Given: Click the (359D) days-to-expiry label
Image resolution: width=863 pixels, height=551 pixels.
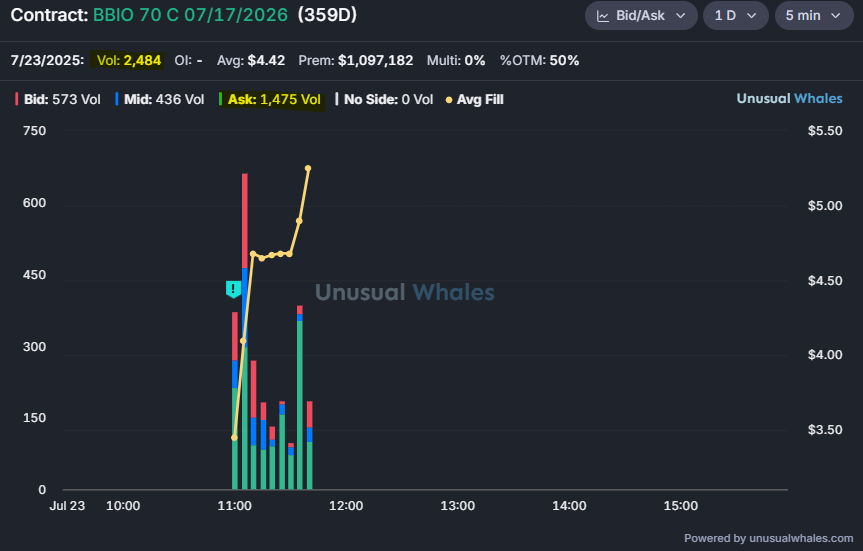Looking at the screenshot, I should coord(327,15).
